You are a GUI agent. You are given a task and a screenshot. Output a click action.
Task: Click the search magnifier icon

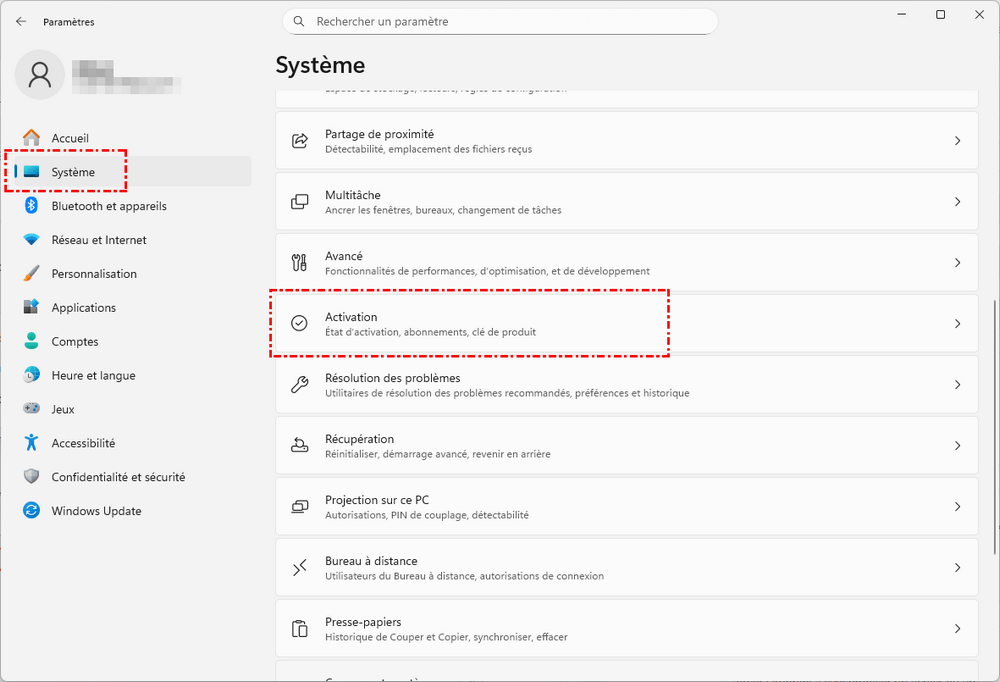[x=299, y=21]
